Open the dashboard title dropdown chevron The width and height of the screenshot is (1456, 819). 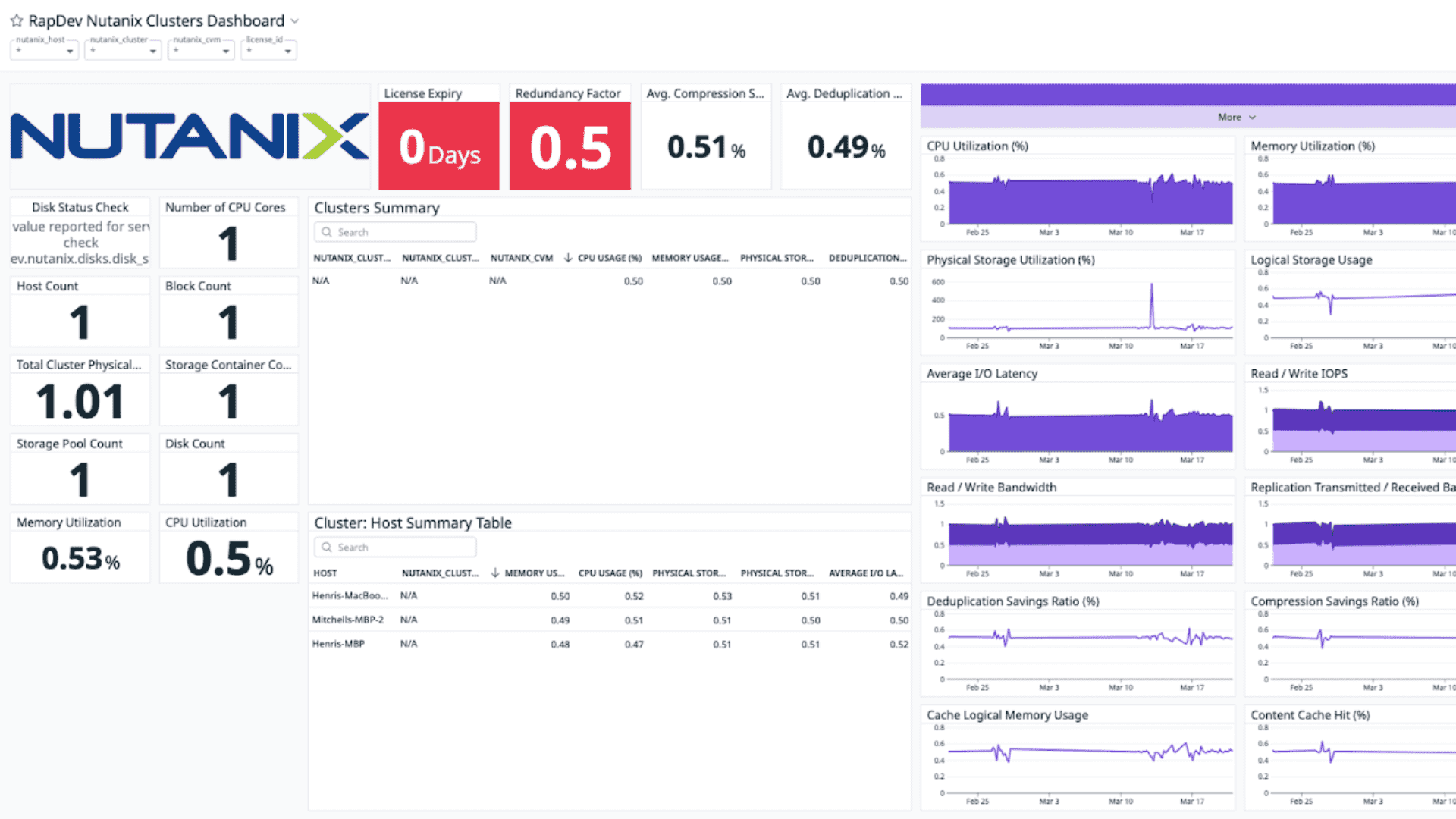(x=295, y=21)
